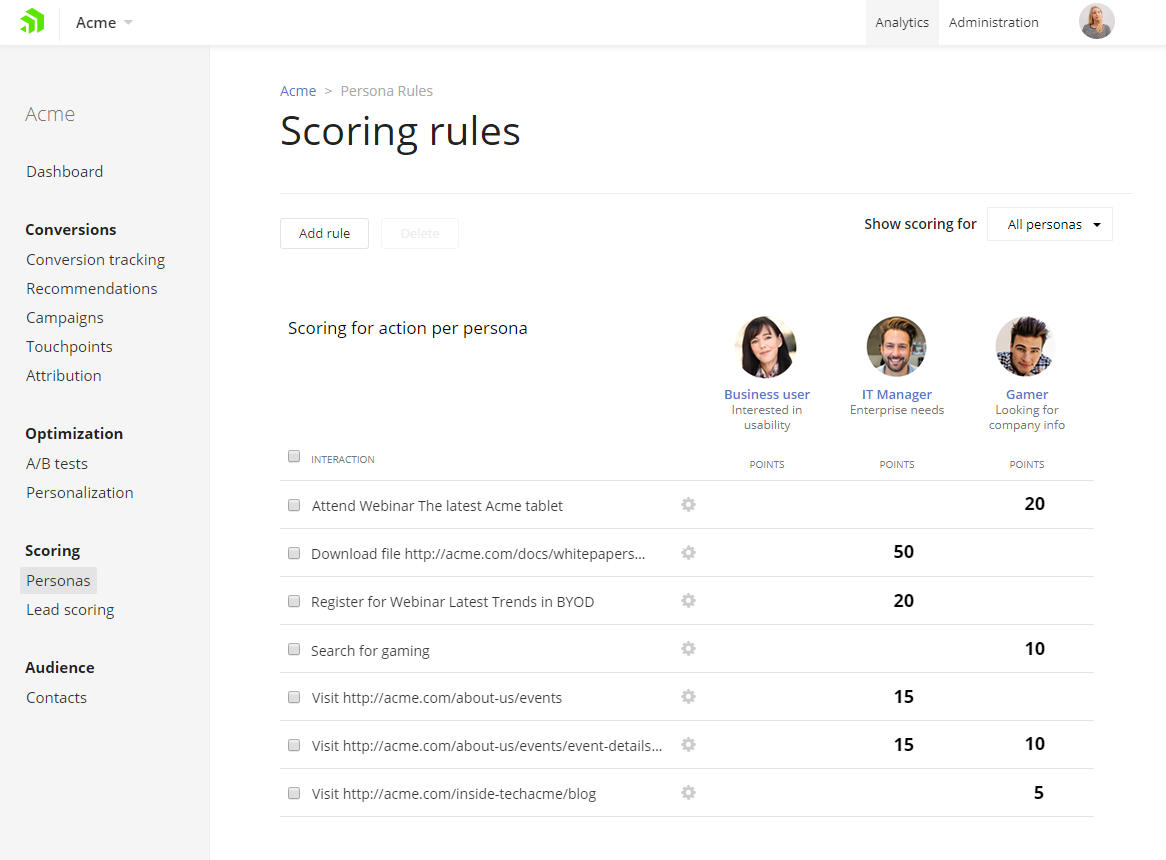Viewport: 1166px width, 860px height.
Task: Click the green Progress logo icon
Action: (x=32, y=22)
